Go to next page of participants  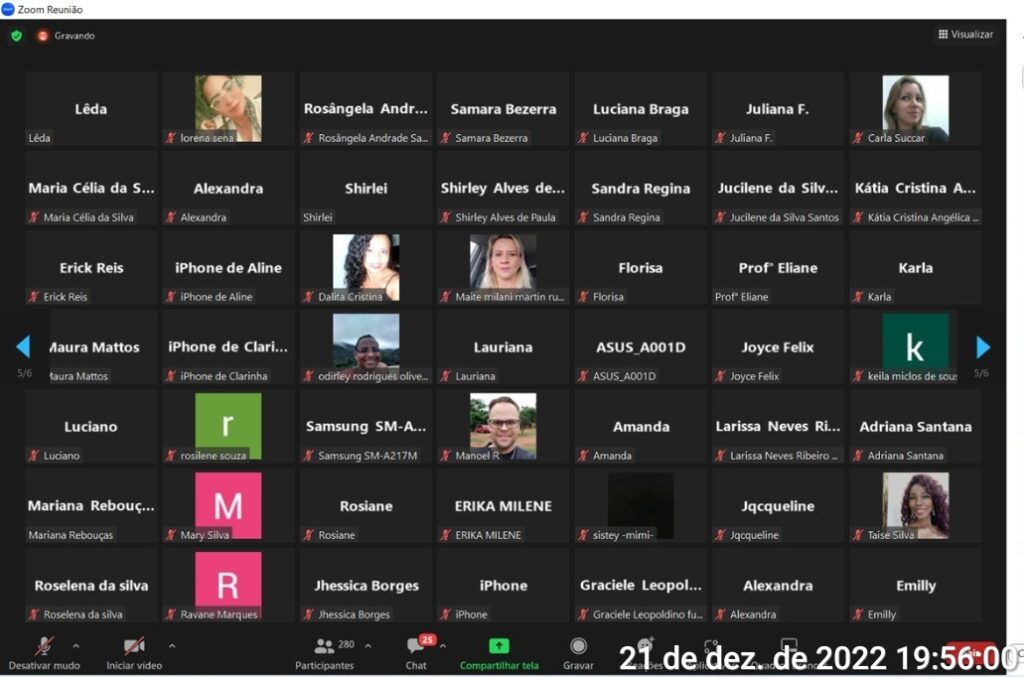coord(983,347)
